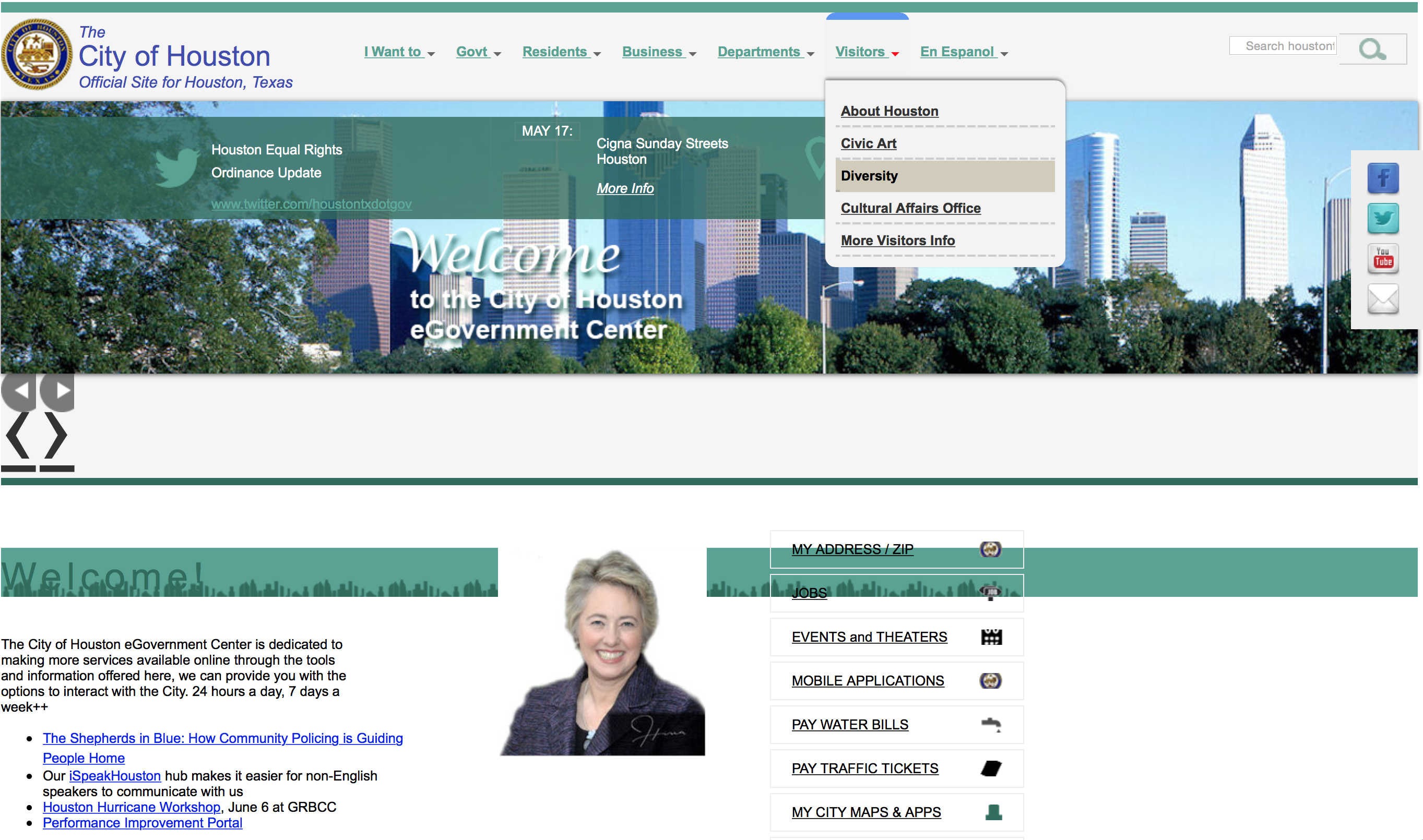Click the Facebook social icon

[x=1382, y=178]
